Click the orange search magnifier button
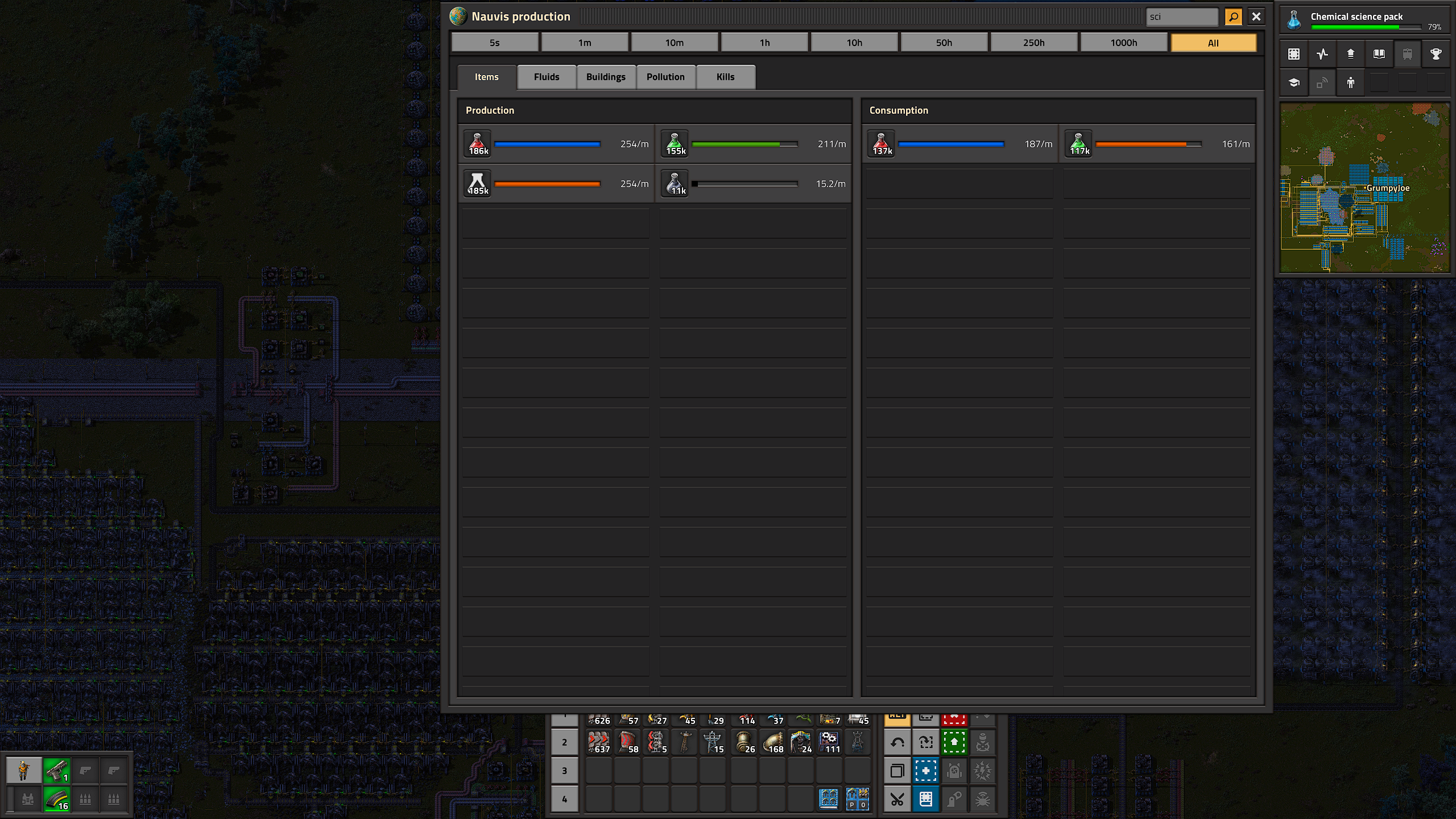Screen dimensions: 1456x819 tap(1233, 16)
